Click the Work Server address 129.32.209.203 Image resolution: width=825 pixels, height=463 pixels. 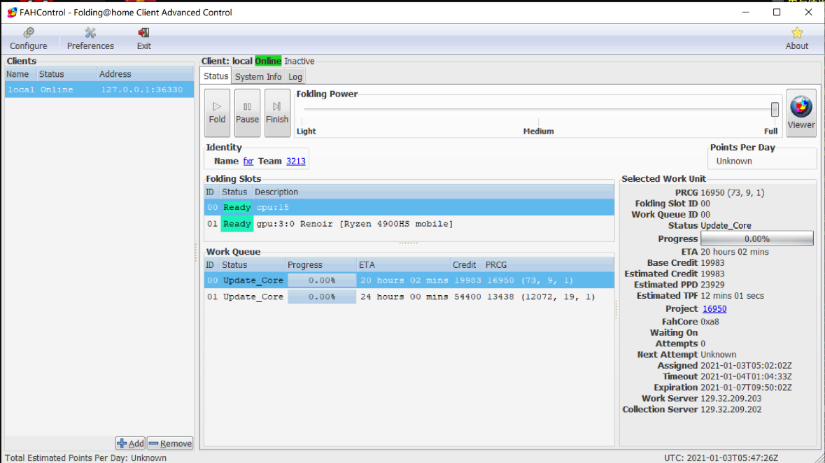click(x=731, y=398)
